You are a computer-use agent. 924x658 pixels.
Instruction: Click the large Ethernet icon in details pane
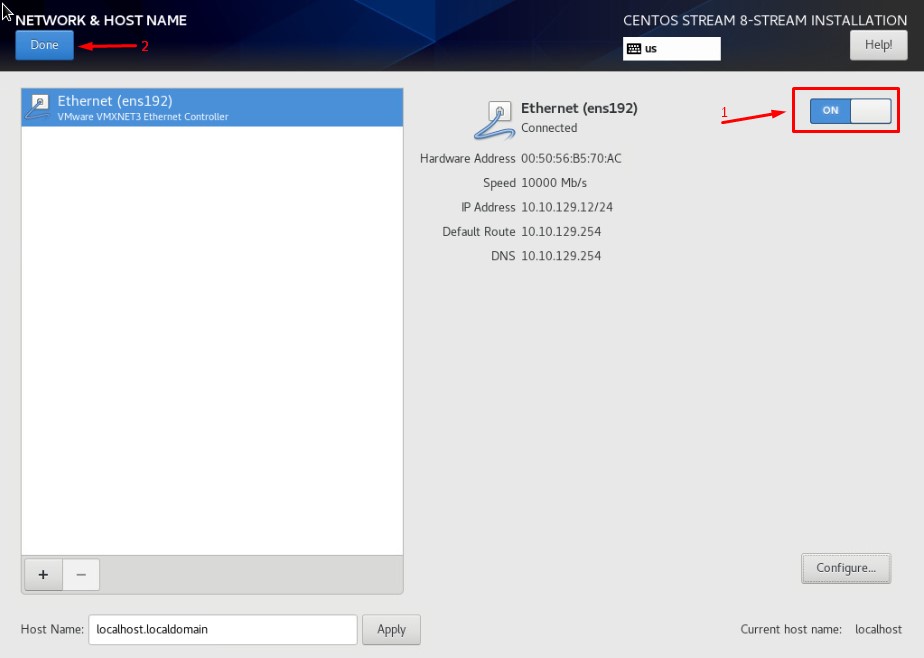494,118
